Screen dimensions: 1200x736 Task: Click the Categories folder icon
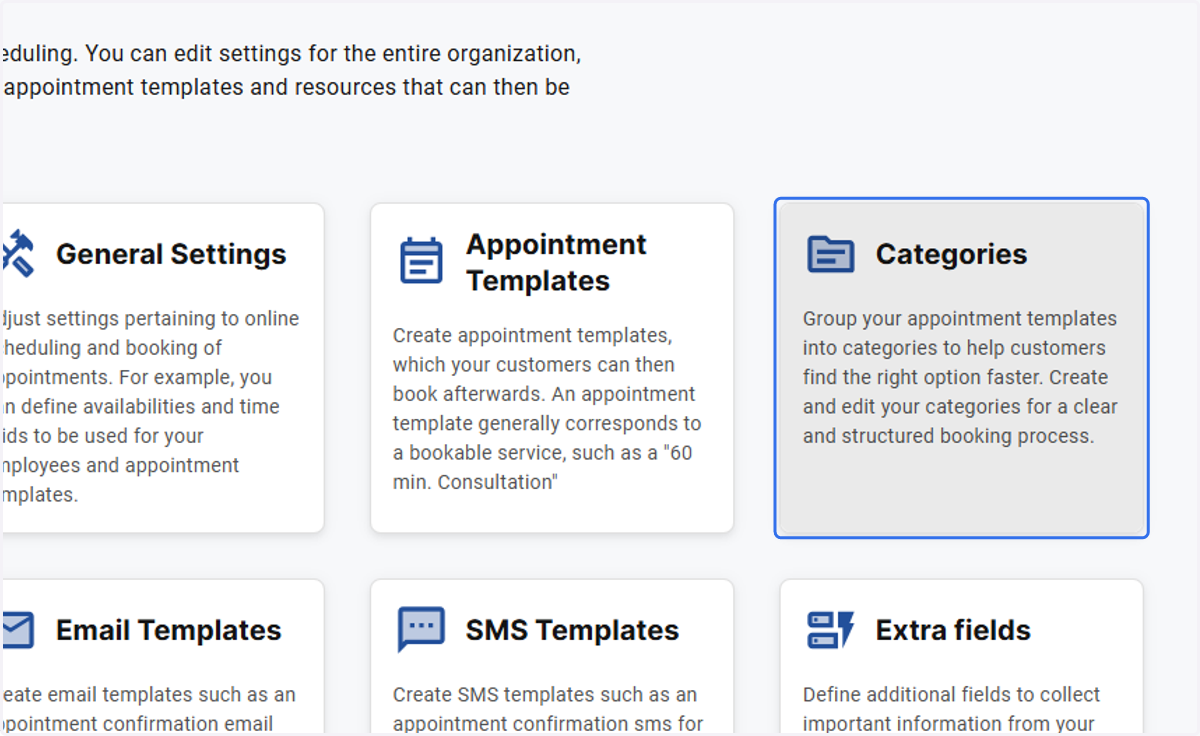[x=831, y=254]
